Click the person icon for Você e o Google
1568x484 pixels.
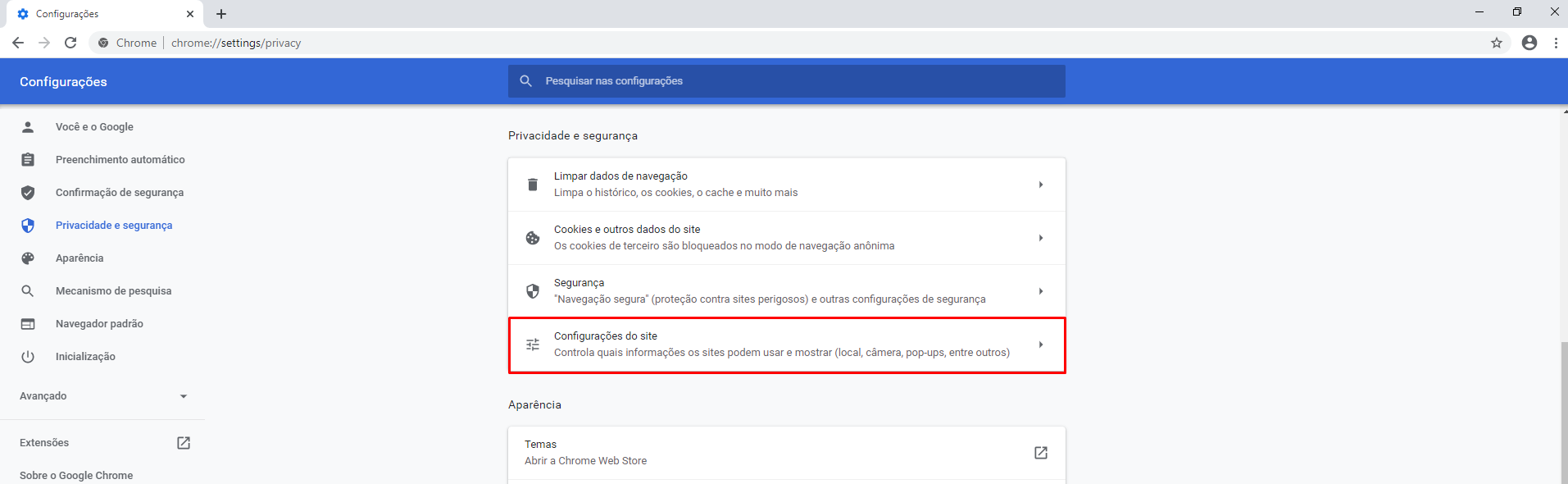(x=28, y=127)
